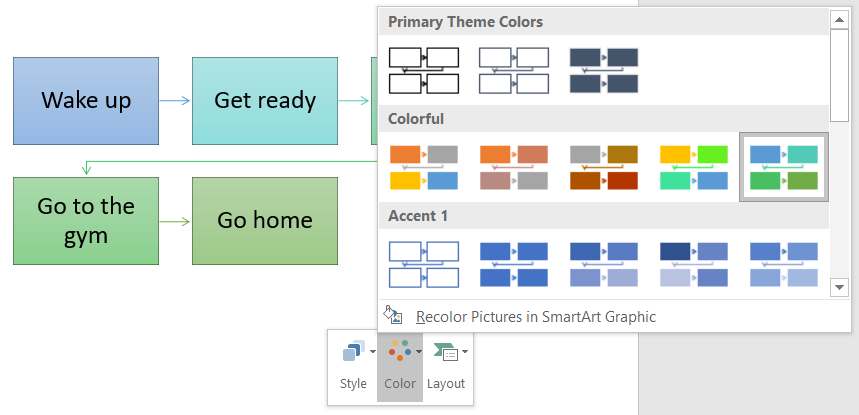The image size is (859, 415).
Task: Apply the yellow and lime Colorful scheme
Action: click(x=694, y=168)
